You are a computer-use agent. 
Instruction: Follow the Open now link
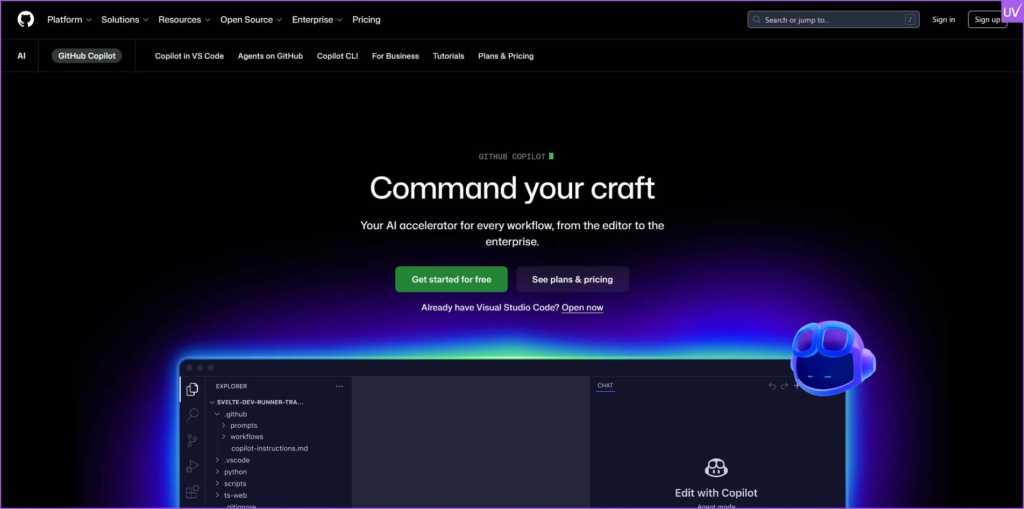[582, 308]
